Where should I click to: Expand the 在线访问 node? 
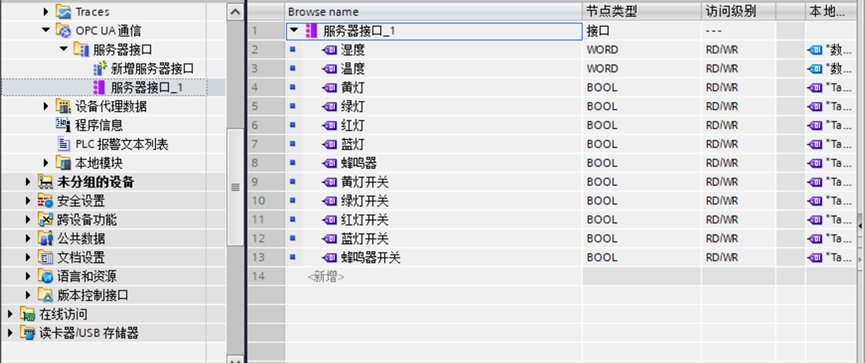10,314
